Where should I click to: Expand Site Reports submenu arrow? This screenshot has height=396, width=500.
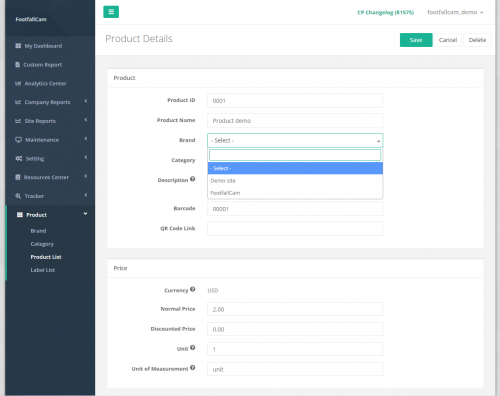click(86, 120)
